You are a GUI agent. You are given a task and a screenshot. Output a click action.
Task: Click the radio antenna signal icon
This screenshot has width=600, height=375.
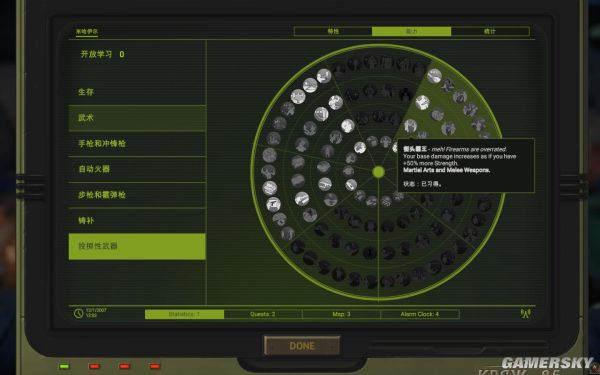525,314
